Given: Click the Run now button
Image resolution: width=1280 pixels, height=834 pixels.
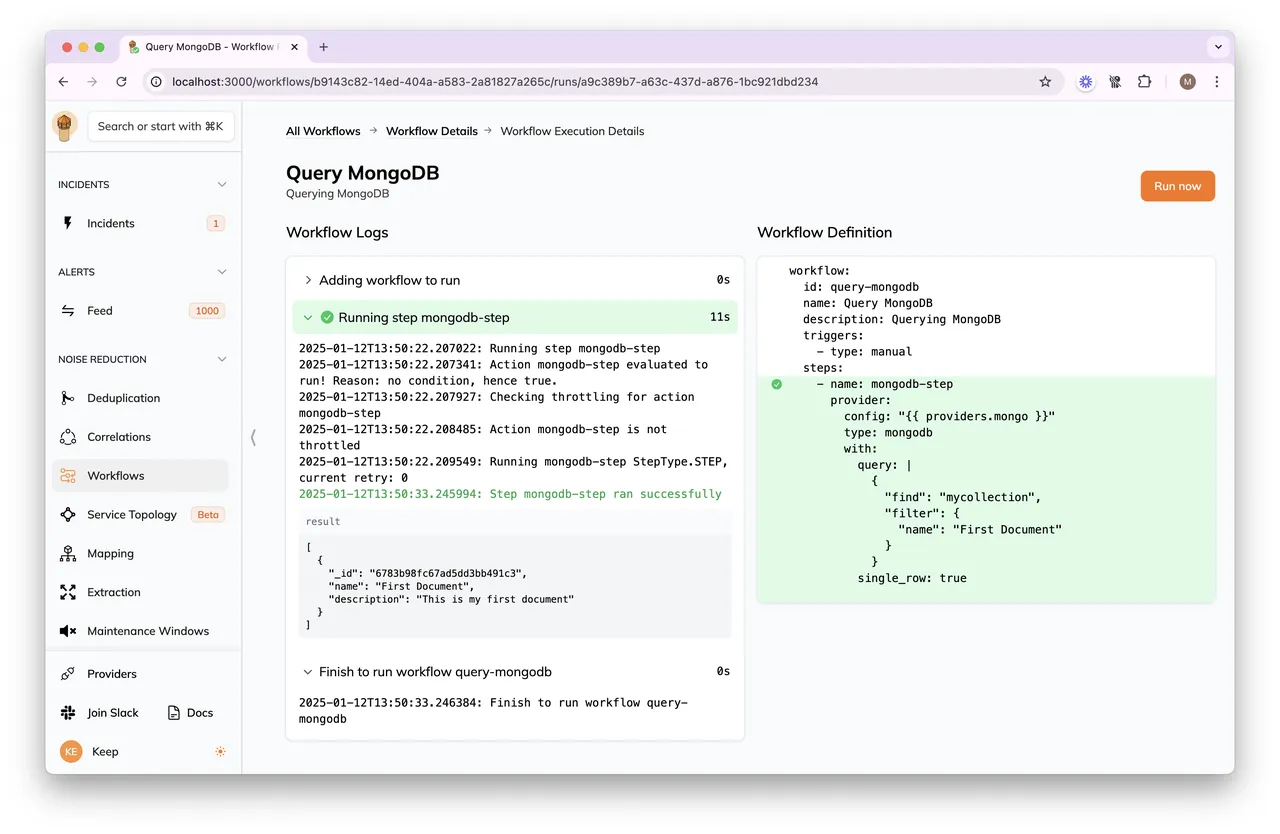Looking at the screenshot, I should (1178, 186).
